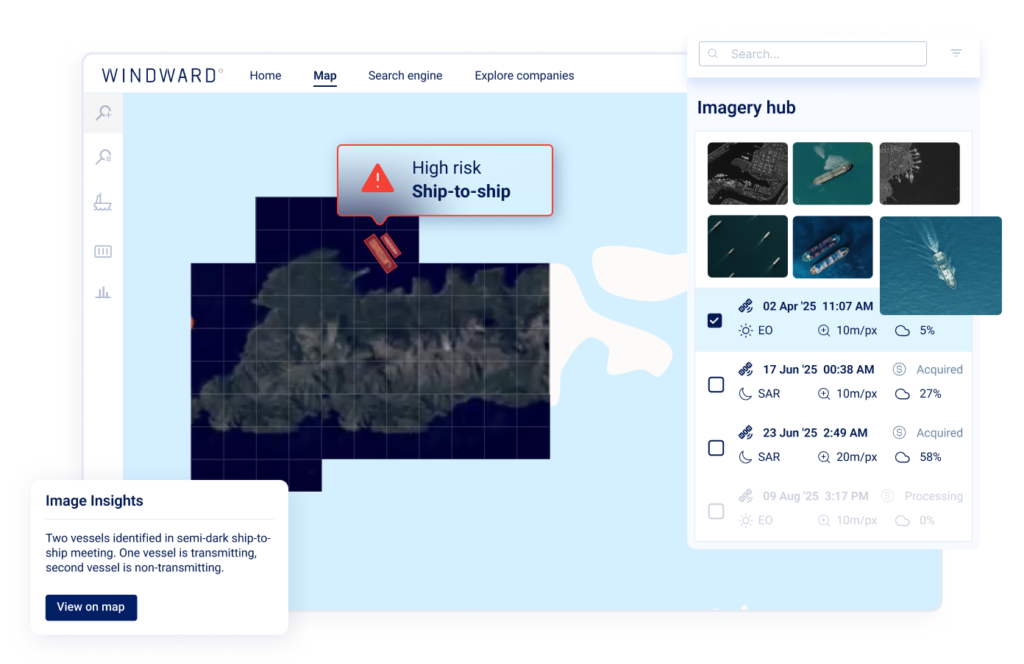Open the advanced search icon in the sidebar
The height and width of the screenshot is (664, 1024).
pyautogui.click(x=103, y=157)
